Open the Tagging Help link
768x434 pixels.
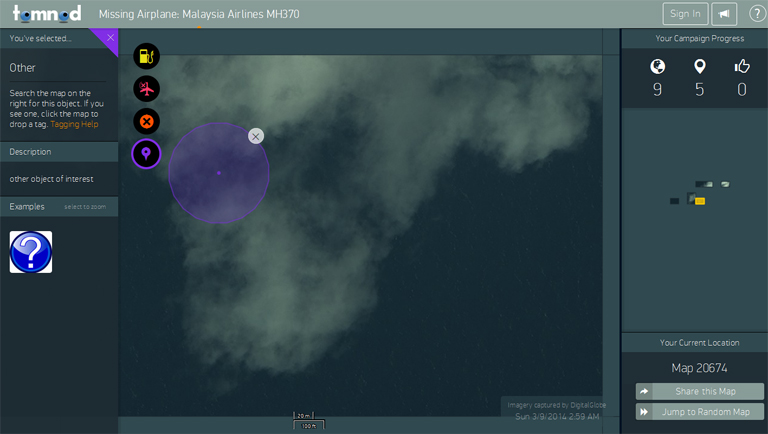pos(74,124)
